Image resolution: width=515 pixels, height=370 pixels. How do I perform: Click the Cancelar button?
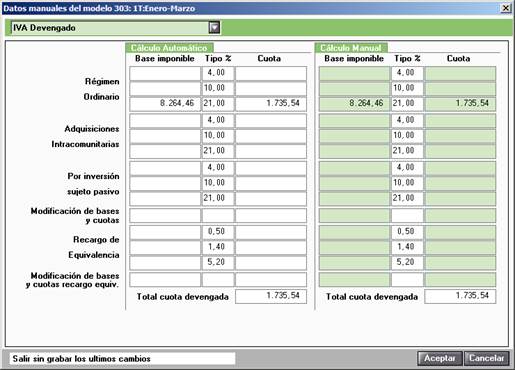point(486,358)
